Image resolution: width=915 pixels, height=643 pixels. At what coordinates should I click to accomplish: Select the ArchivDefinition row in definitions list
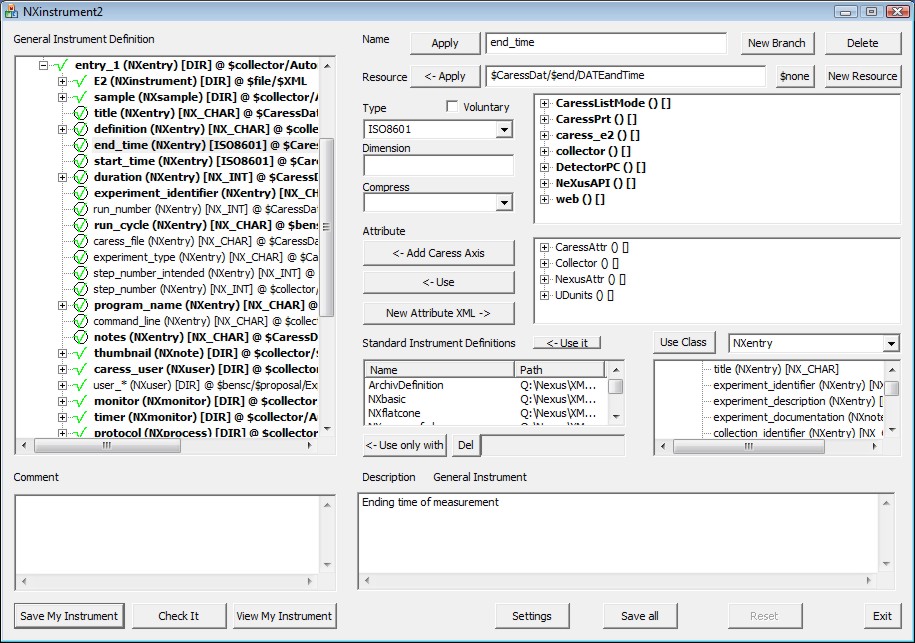[406, 385]
